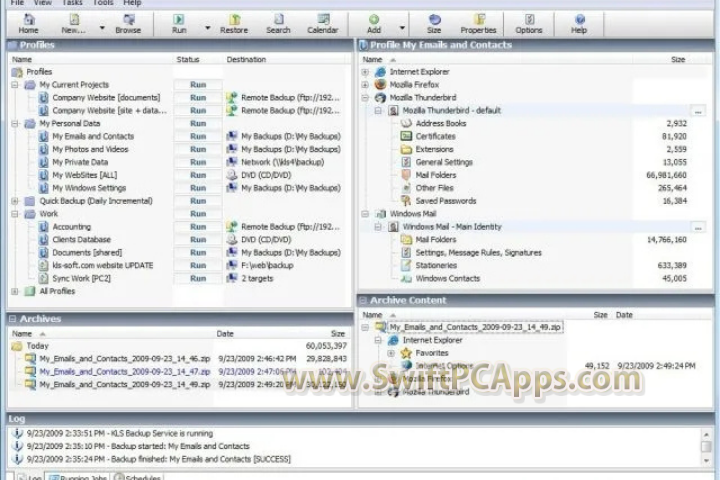Select General Settings under Mozilla Thunderbird
This screenshot has width=720, height=480.
click(x=444, y=162)
